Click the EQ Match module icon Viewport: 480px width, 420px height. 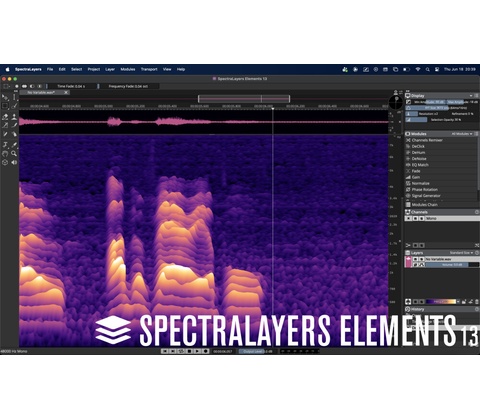pos(408,165)
